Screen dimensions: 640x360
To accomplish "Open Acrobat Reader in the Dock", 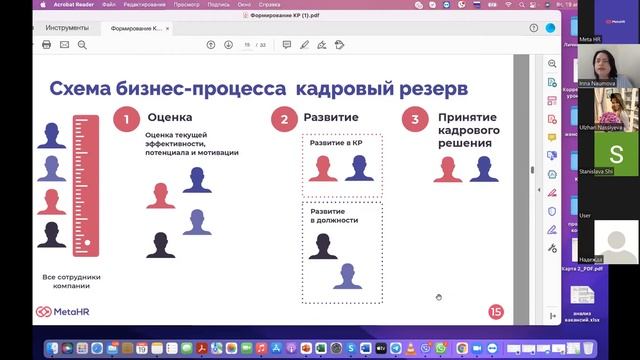I will point(202,348).
